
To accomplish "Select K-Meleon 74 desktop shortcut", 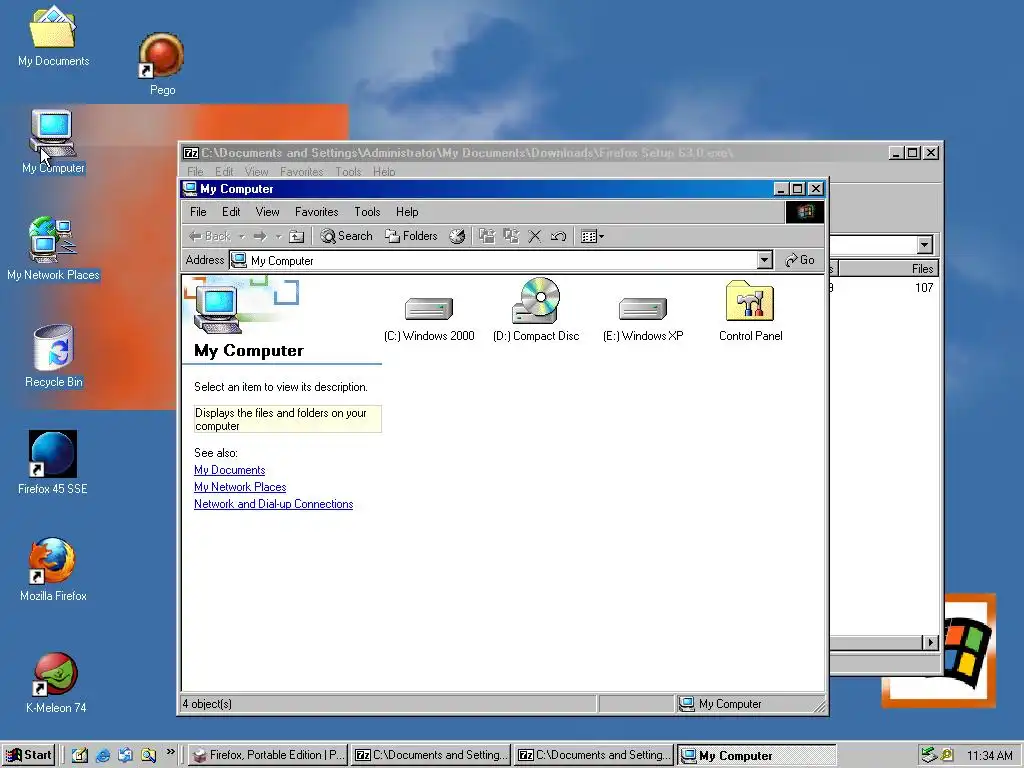I will tap(56, 682).
